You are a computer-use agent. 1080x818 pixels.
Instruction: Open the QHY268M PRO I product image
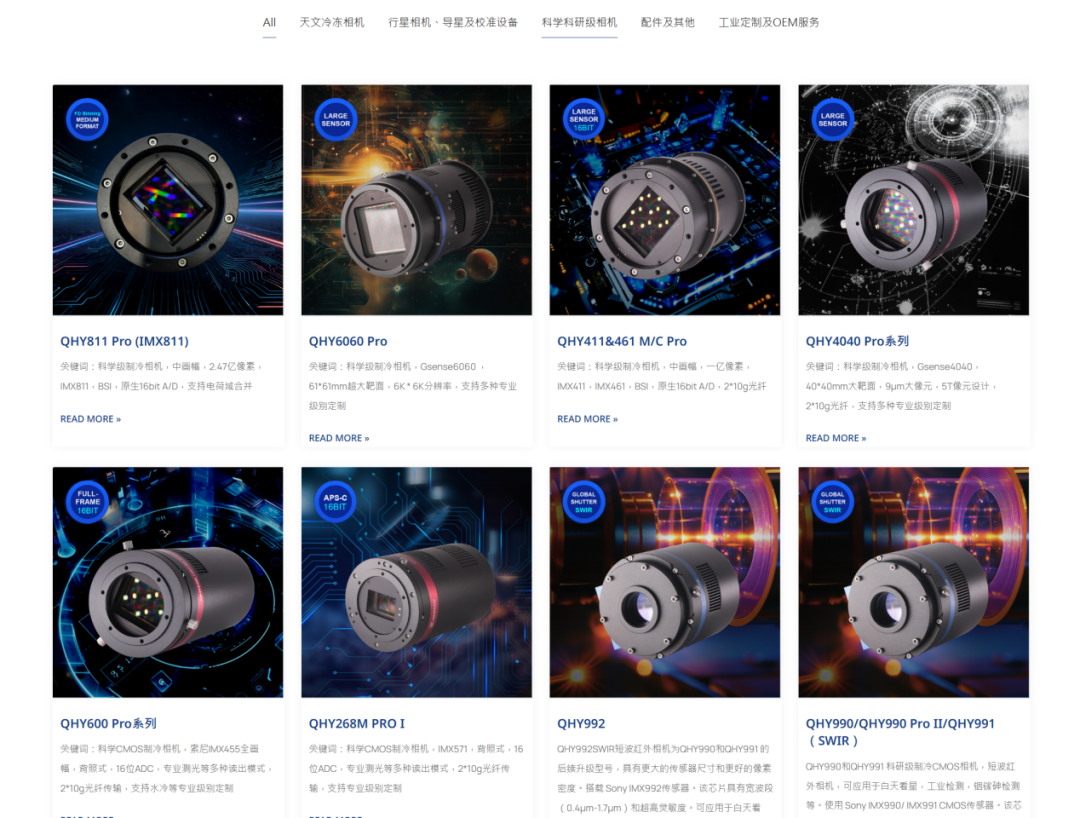[x=417, y=583]
